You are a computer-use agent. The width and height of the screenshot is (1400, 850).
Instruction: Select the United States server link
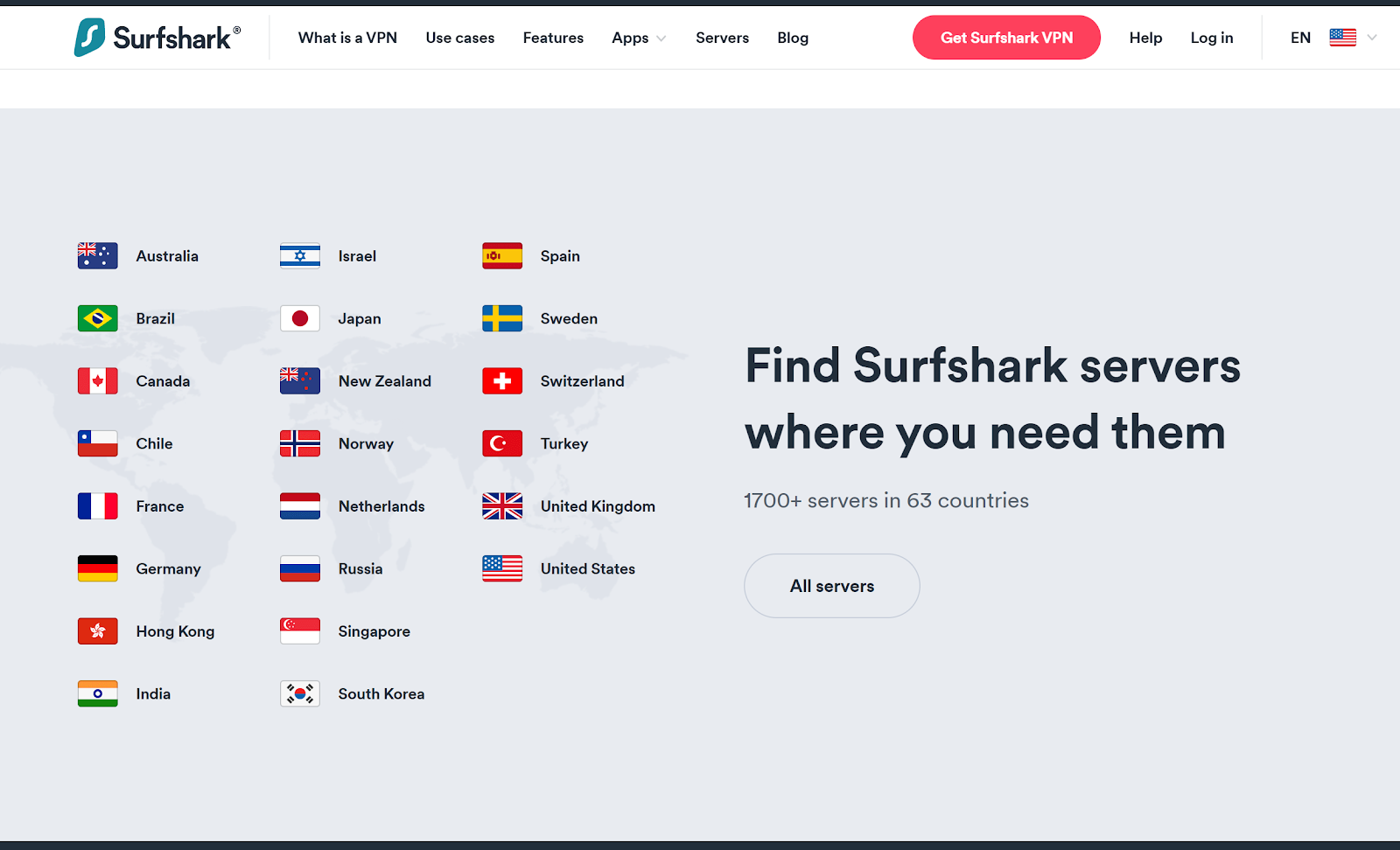point(588,568)
